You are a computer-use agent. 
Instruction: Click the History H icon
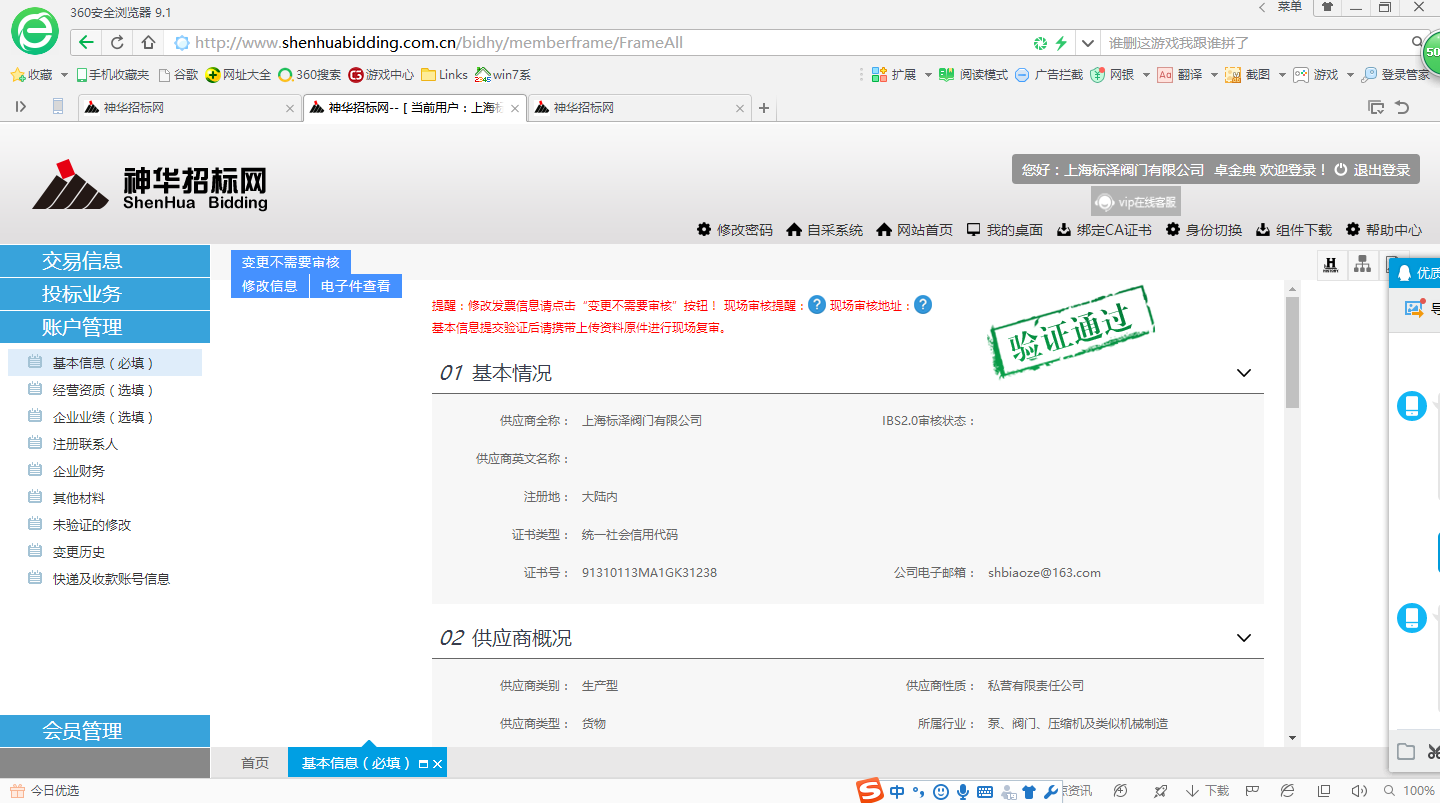point(1331,264)
